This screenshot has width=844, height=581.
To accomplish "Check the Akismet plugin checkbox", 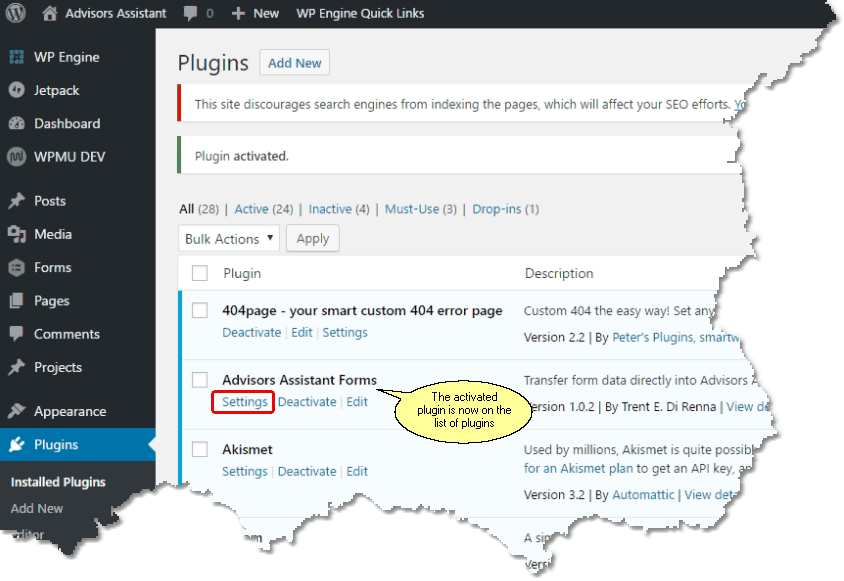I will point(200,449).
